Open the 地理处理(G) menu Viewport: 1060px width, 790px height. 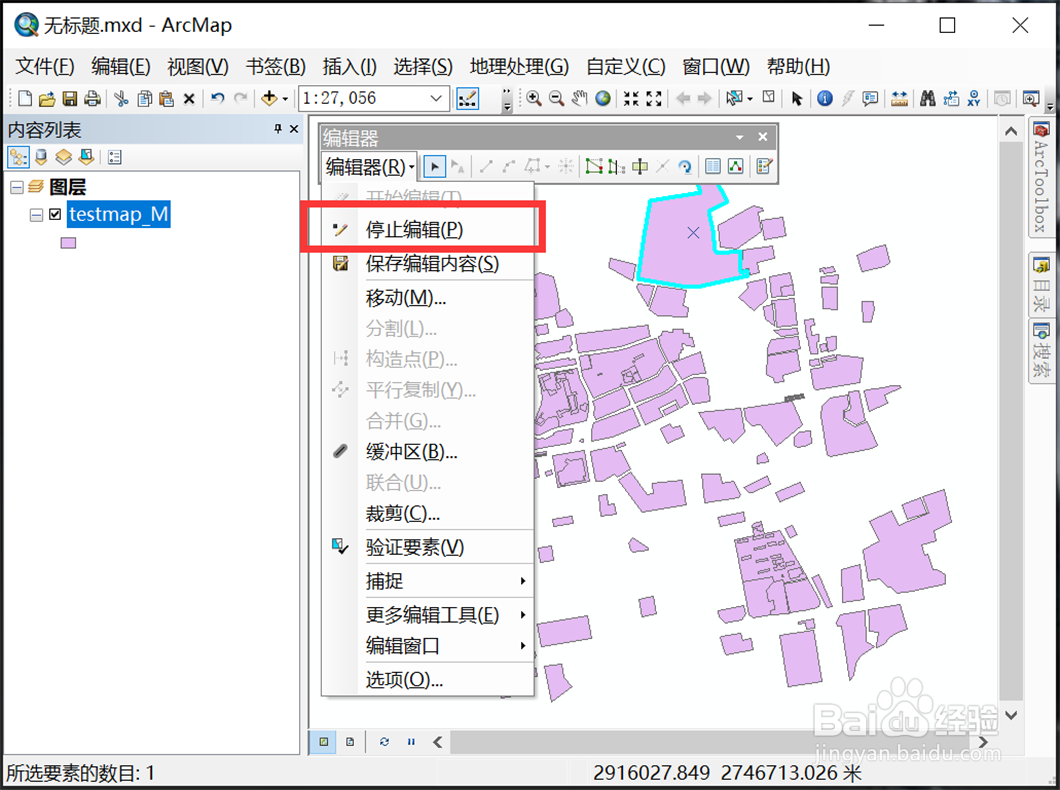click(x=519, y=66)
